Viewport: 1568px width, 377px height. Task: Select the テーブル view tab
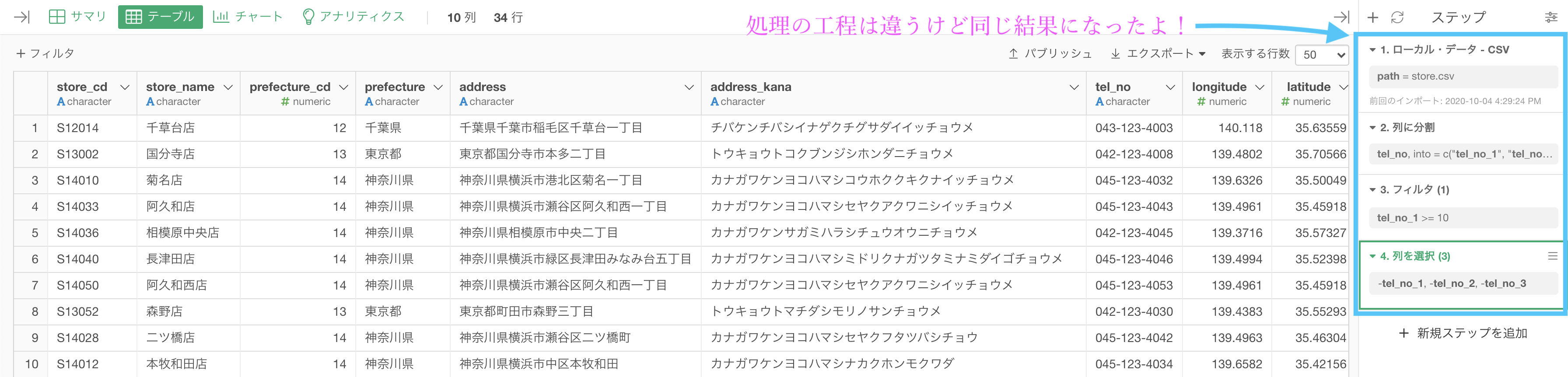pos(160,17)
